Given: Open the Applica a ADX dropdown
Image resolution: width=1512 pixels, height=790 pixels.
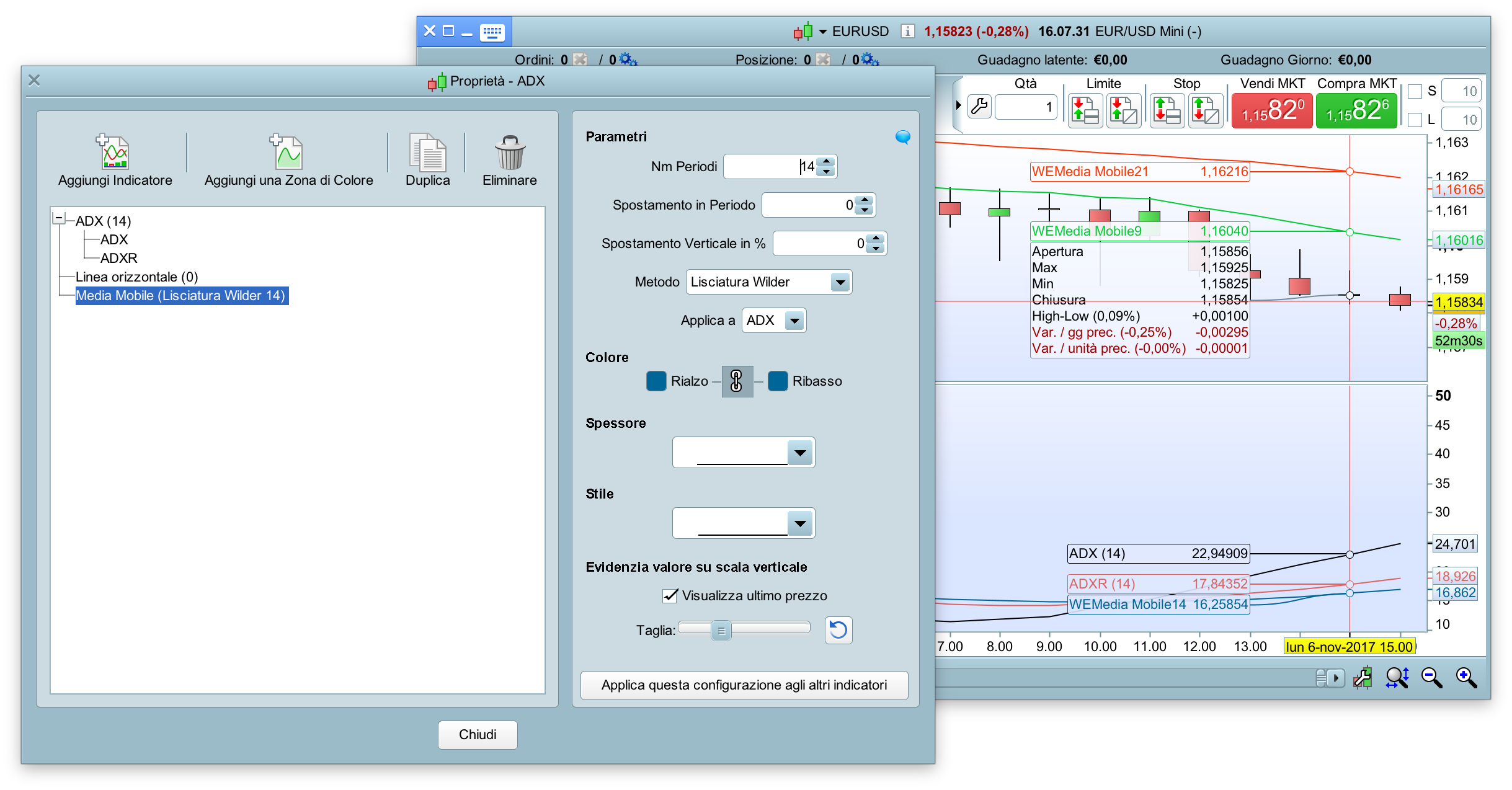Looking at the screenshot, I should pos(794,321).
